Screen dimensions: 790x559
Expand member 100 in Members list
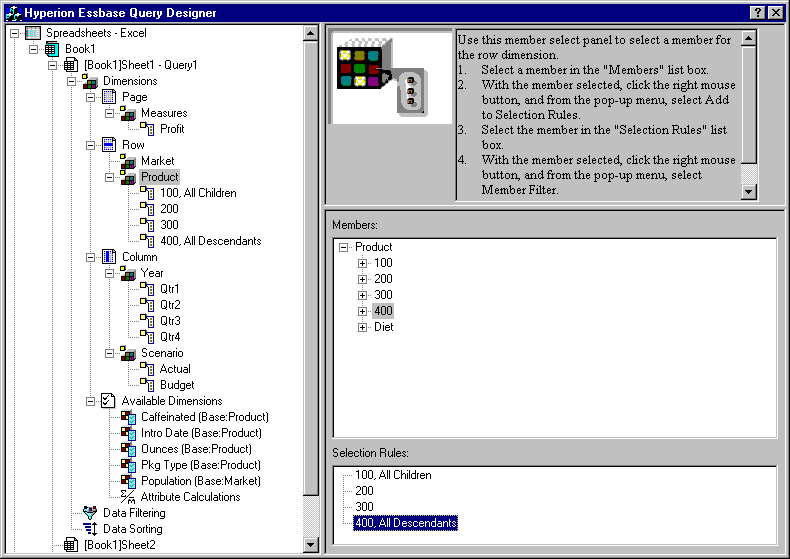pos(362,263)
